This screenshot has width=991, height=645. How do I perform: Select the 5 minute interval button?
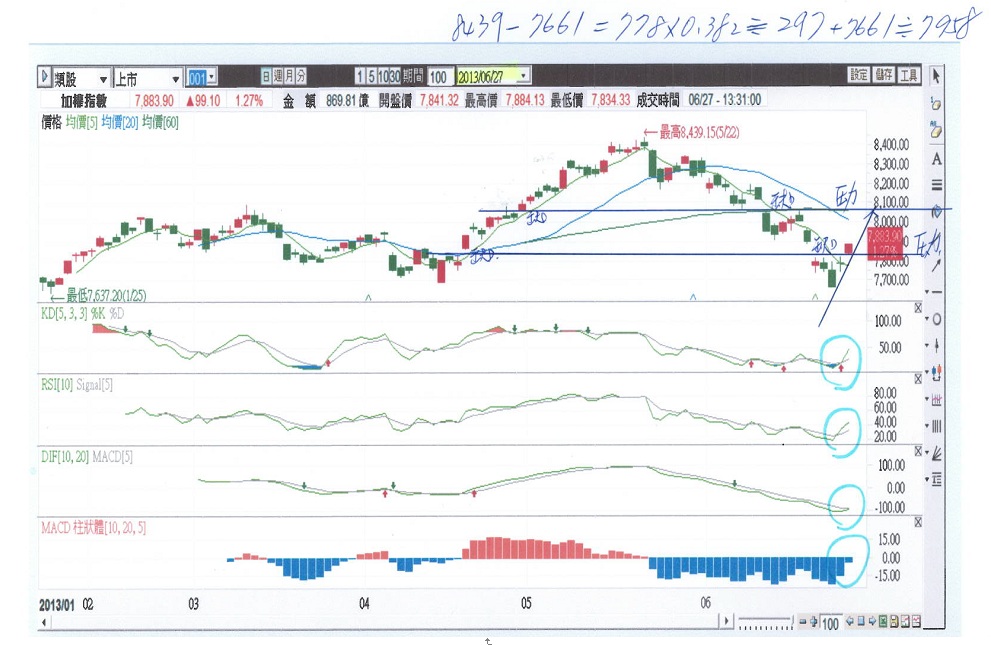tap(370, 76)
